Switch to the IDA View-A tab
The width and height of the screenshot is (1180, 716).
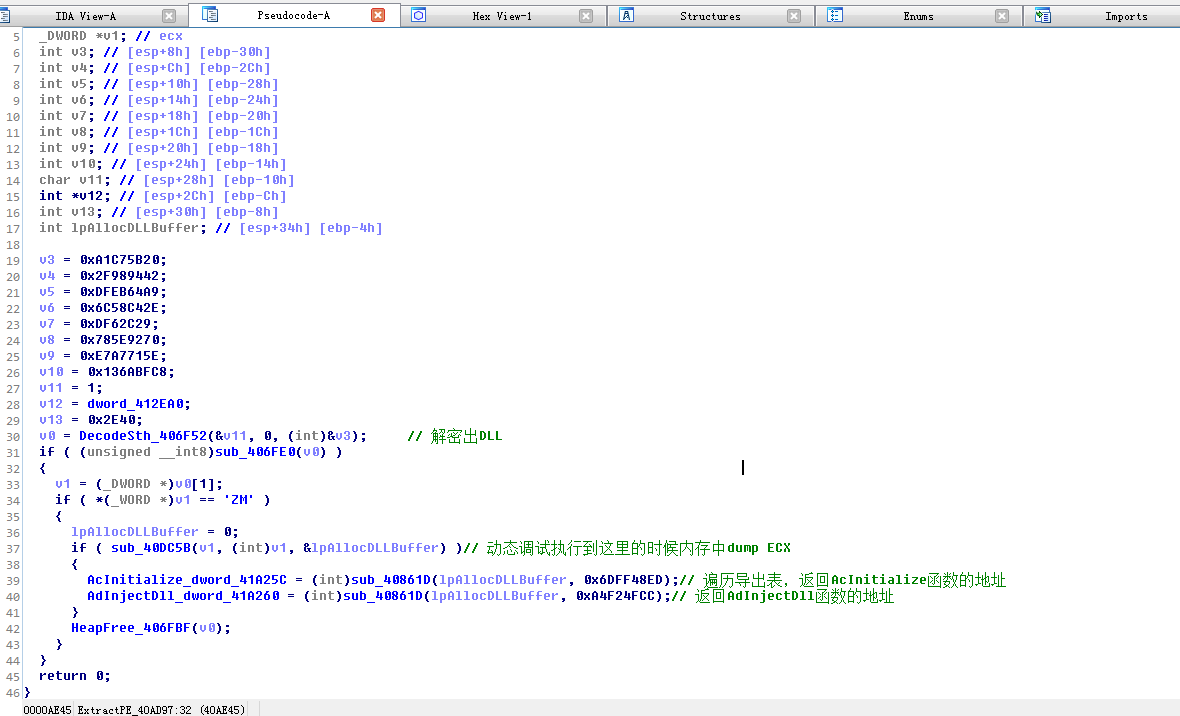pyautogui.click(x=86, y=16)
